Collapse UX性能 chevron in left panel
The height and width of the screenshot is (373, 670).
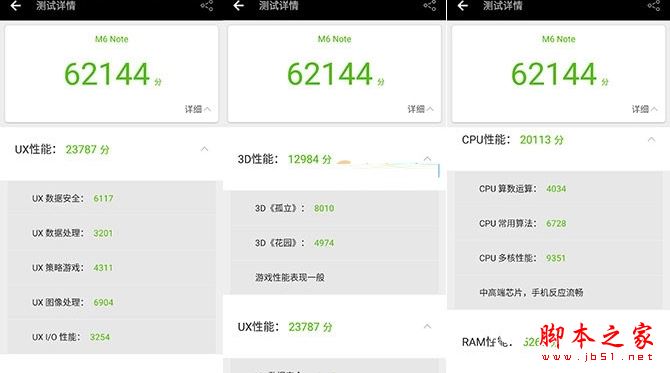pyautogui.click(x=205, y=149)
